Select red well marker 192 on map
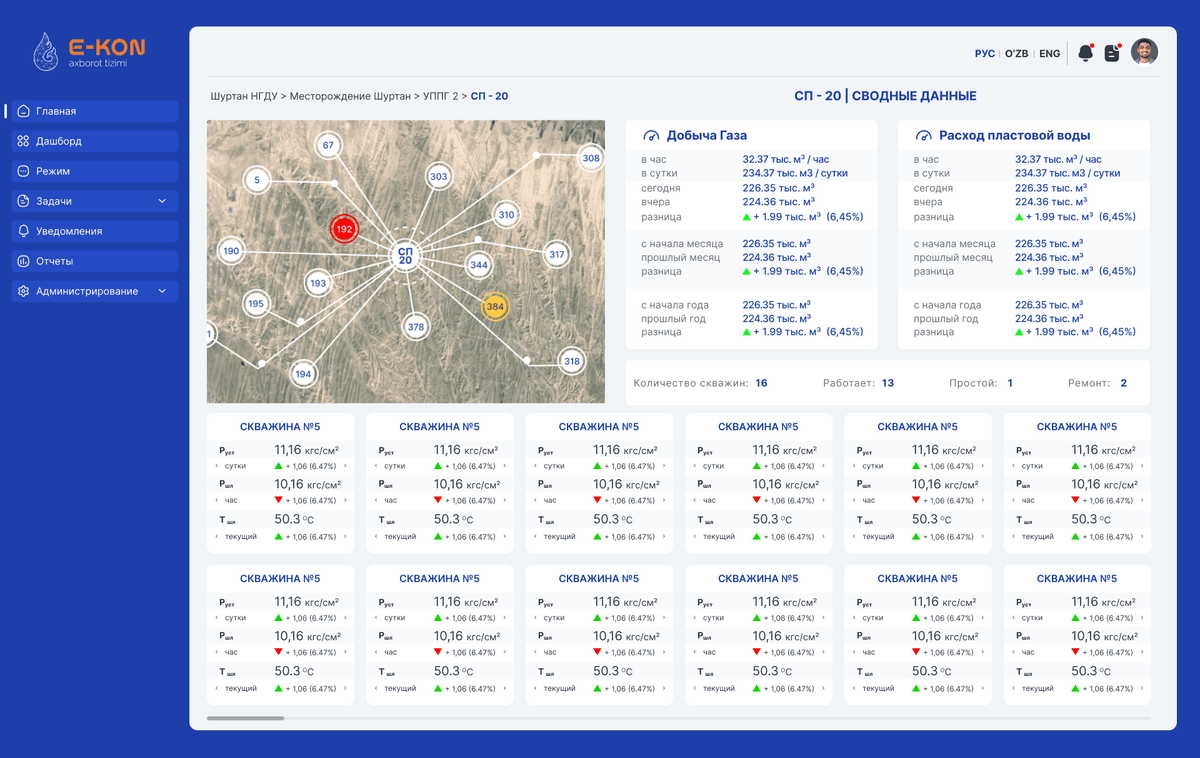The width and height of the screenshot is (1200, 758). pyautogui.click(x=345, y=229)
